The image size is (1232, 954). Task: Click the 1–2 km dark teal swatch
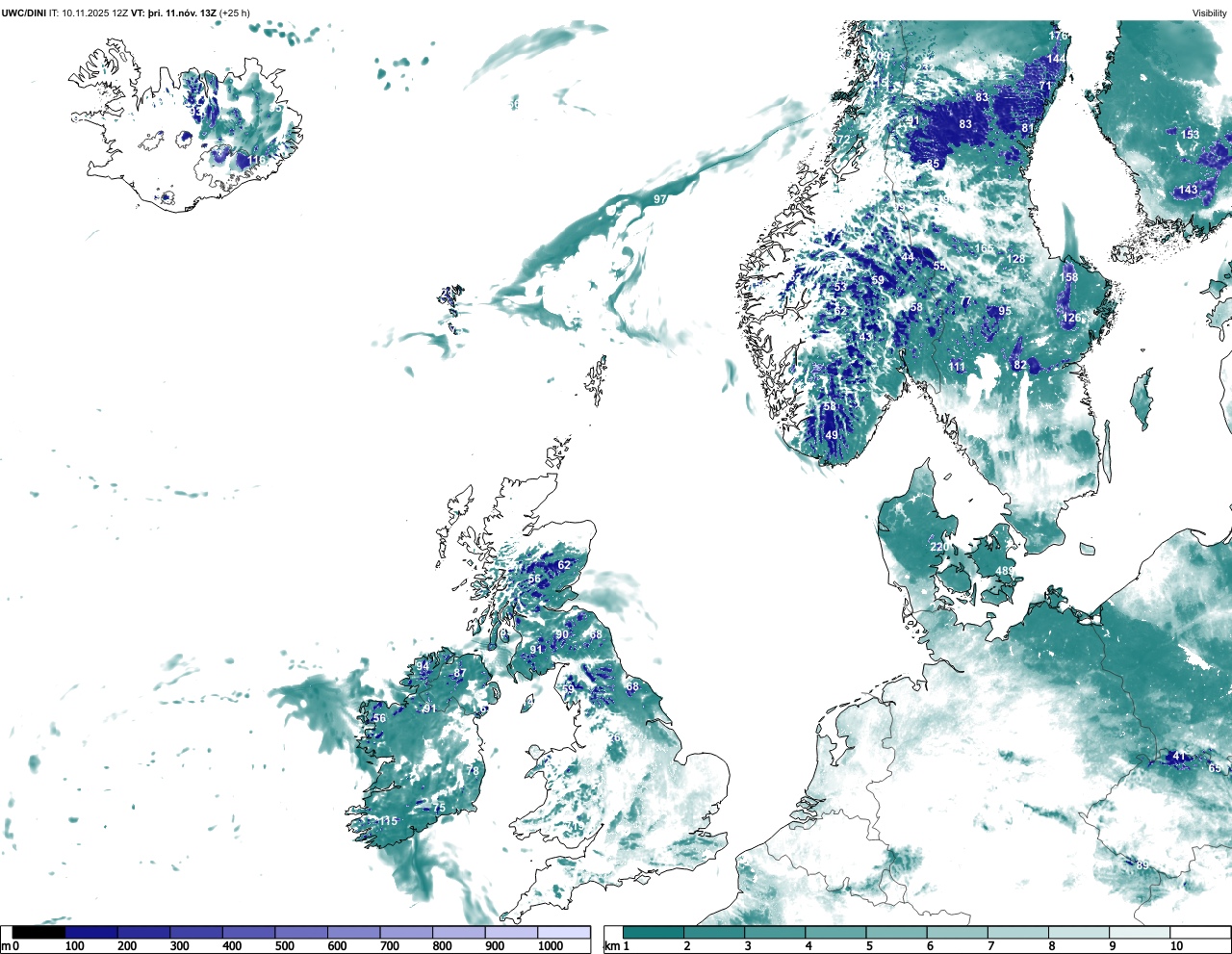[x=654, y=932]
